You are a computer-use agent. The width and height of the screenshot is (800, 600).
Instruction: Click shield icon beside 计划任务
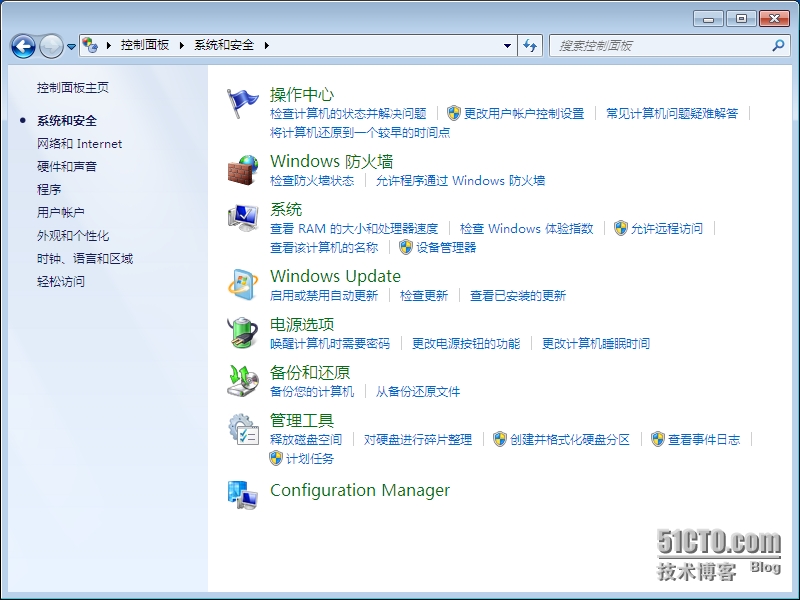coord(276,458)
